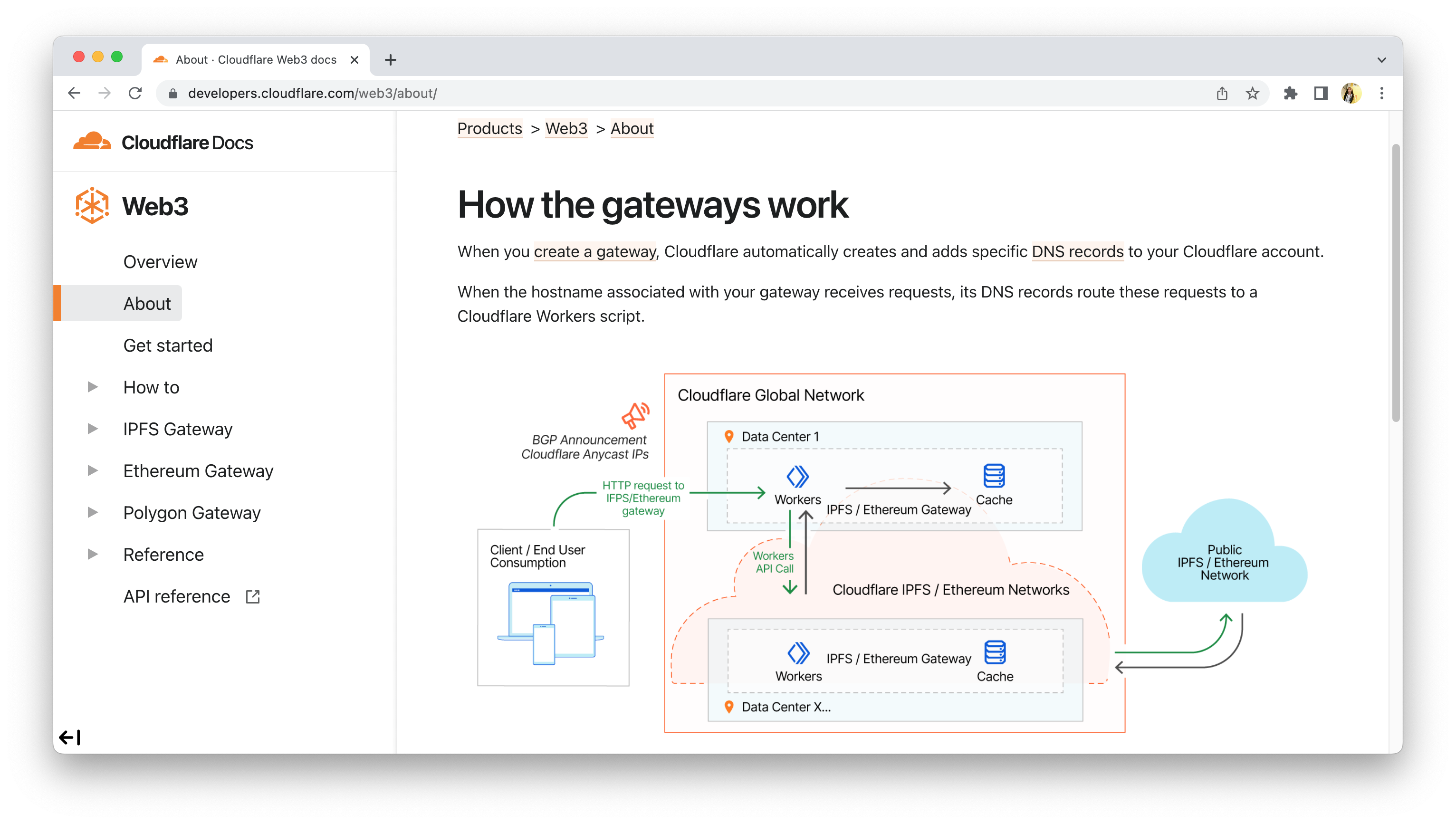Open the How to sidebar link

[151, 387]
